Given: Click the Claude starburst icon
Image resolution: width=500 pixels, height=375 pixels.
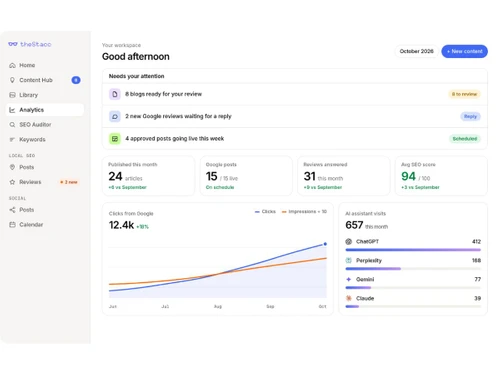Looking at the screenshot, I should [349, 298].
